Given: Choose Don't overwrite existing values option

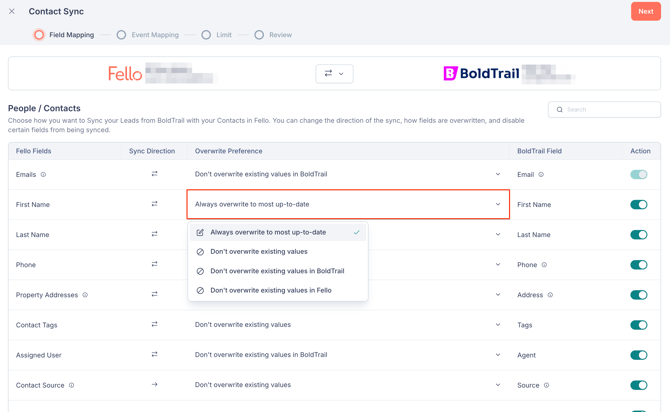Looking at the screenshot, I should click(x=278, y=251).
